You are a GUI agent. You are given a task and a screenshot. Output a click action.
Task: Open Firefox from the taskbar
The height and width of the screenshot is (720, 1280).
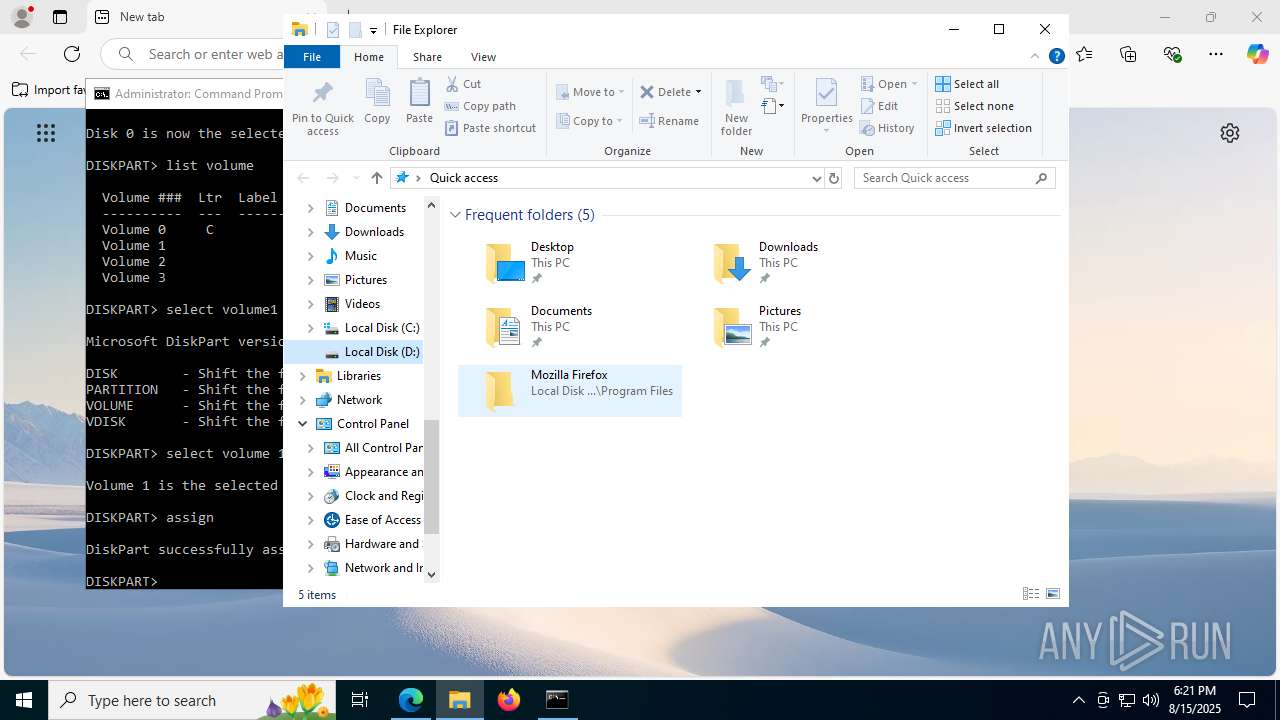click(508, 700)
